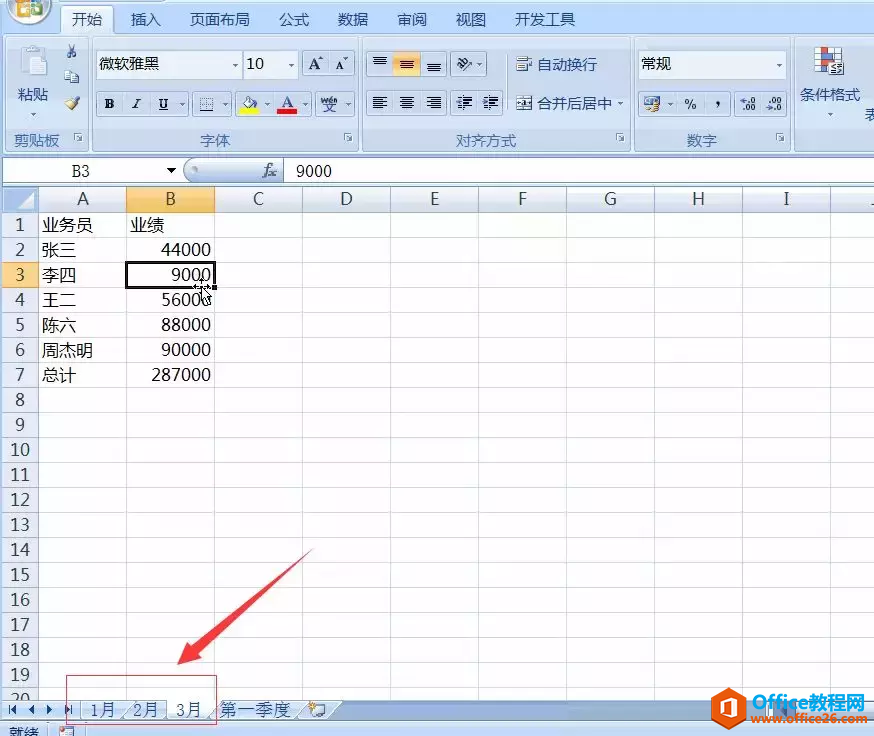
Task: Expand font color dropdown arrow
Action: point(305,104)
